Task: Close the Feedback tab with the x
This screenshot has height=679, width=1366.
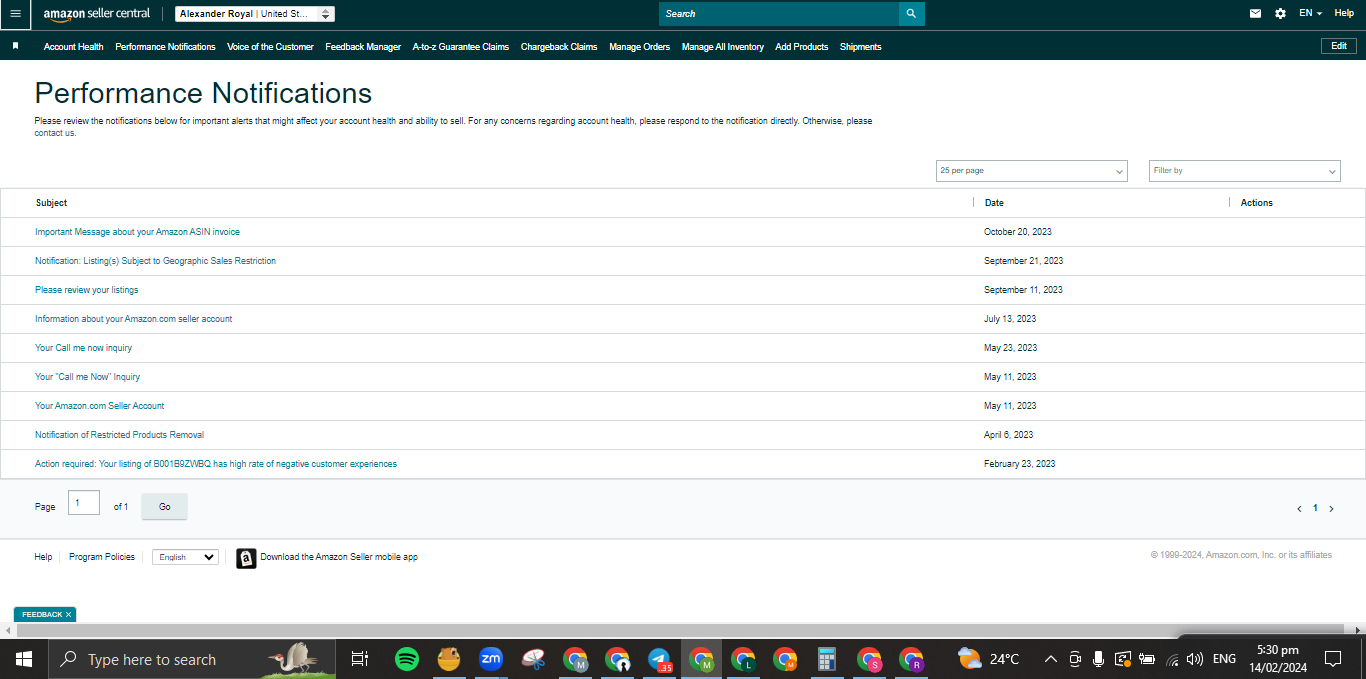Action: coord(68,615)
